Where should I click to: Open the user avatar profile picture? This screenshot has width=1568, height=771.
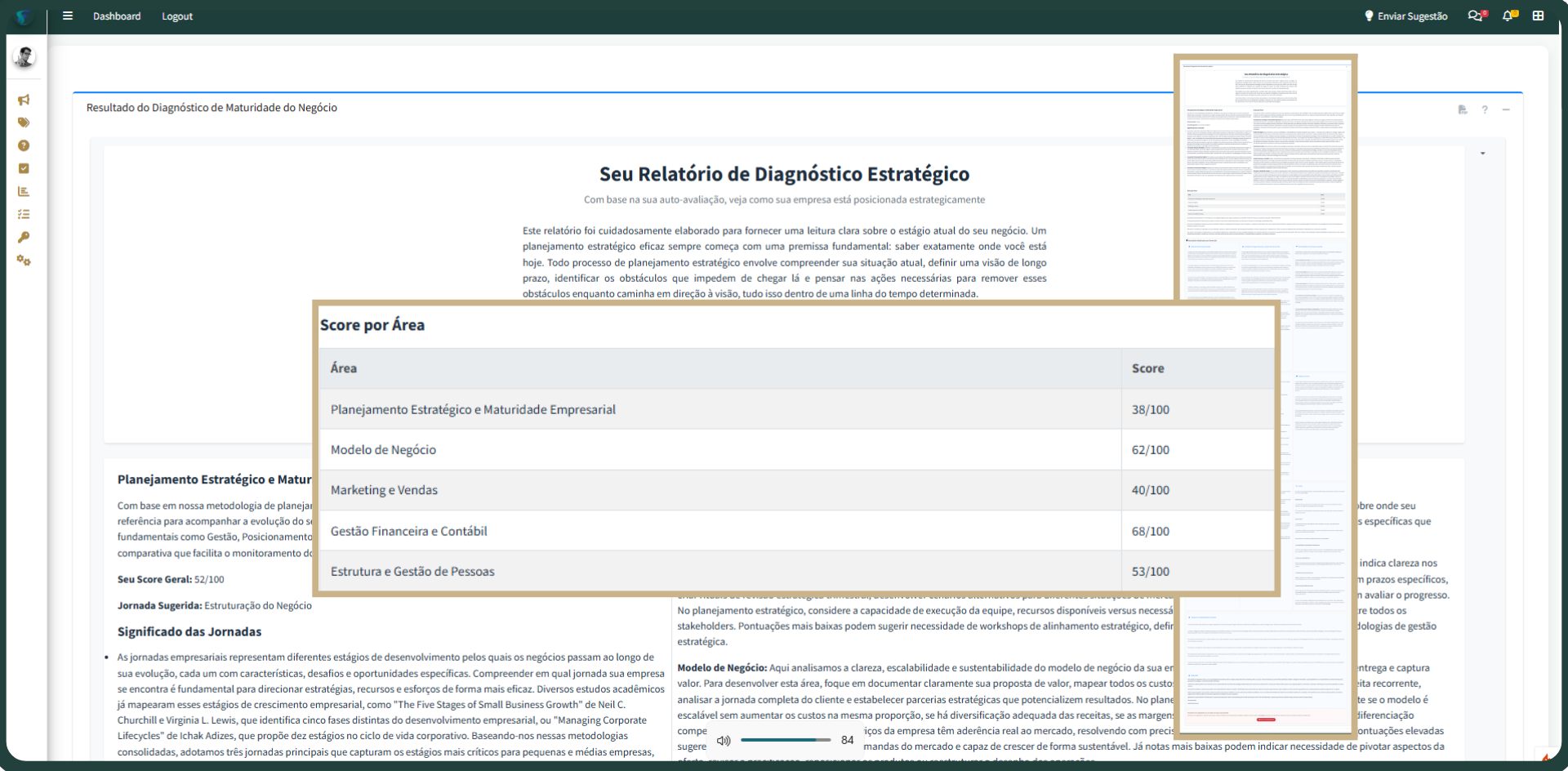pyautogui.click(x=24, y=57)
